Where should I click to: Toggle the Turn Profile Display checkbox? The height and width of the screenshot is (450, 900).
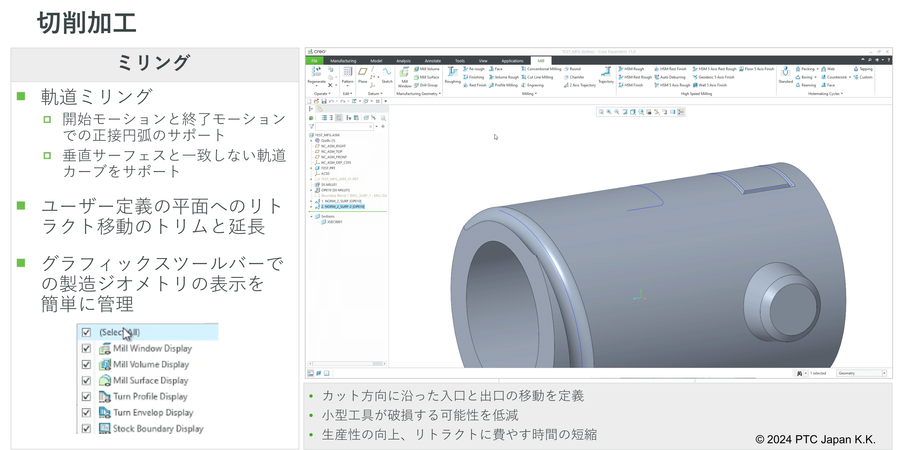pos(86,397)
